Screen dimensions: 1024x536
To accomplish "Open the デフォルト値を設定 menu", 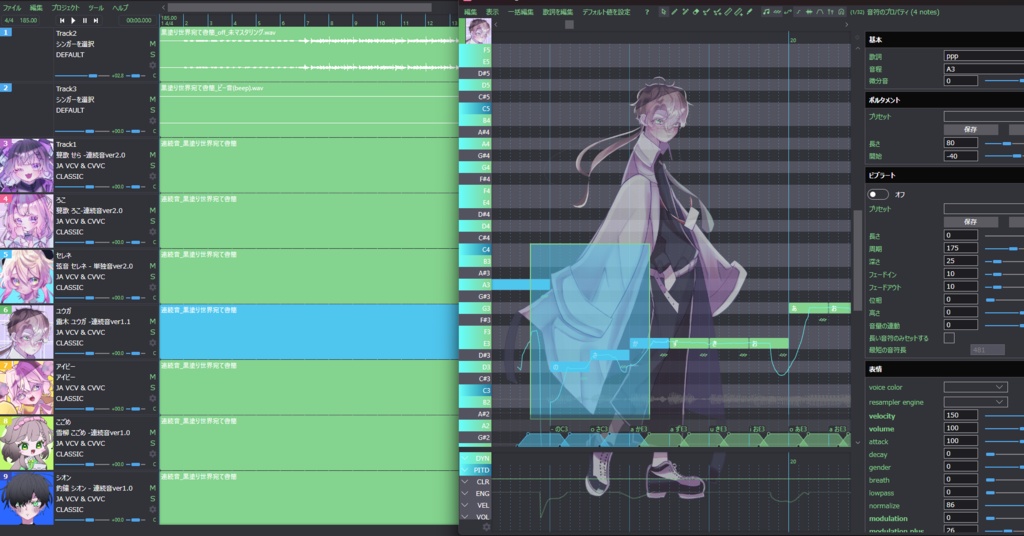I will tap(607, 12).
